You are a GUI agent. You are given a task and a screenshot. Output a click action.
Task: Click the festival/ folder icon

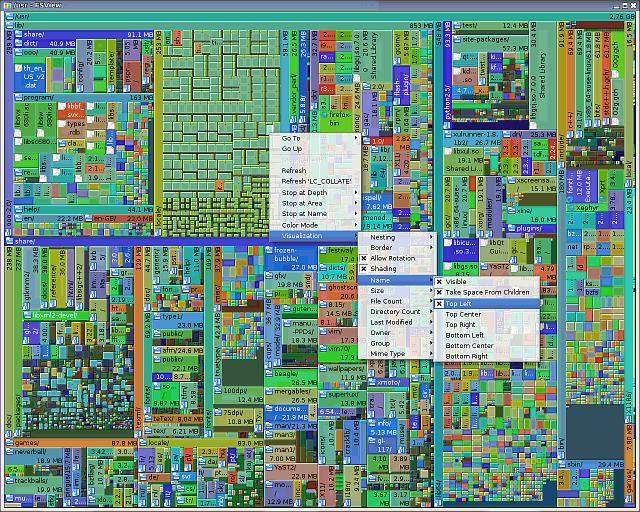323,250
